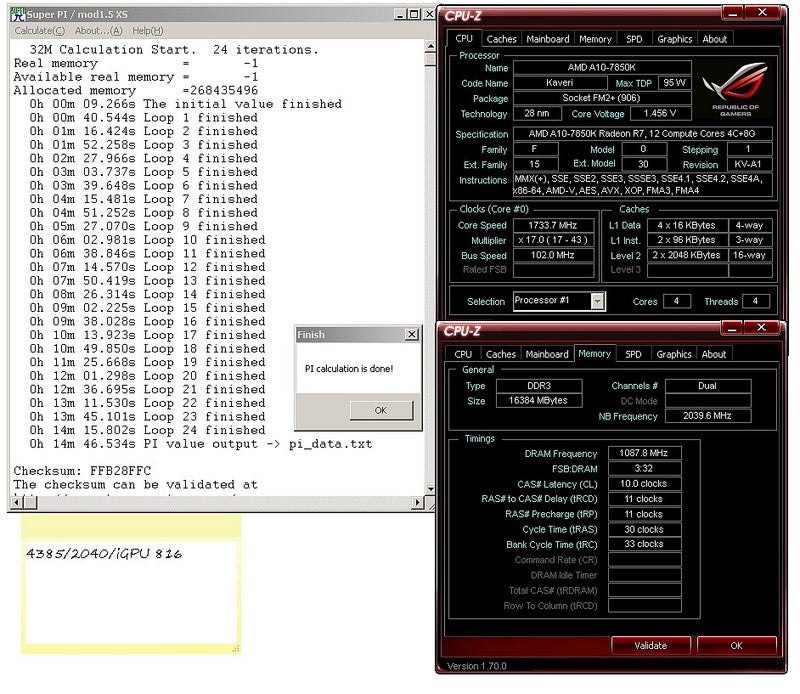This screenshot has height=694, width=800.
Task: Open the About menu in Super PI
Action: (100, 31)
